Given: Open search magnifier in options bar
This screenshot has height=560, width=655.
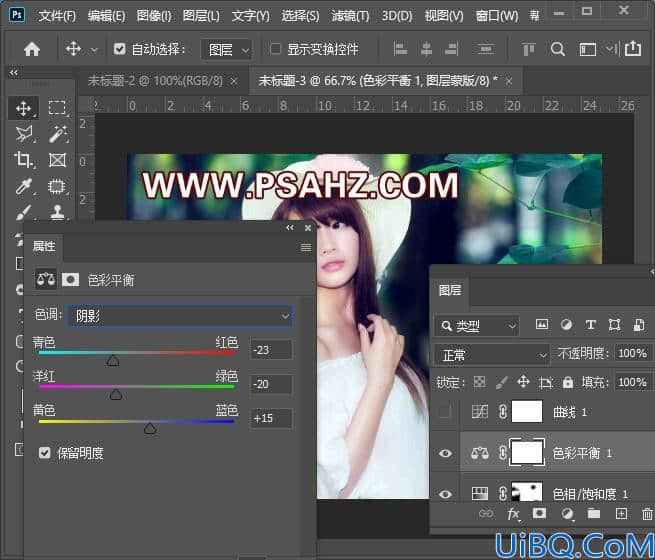Looking at the screenshot, I should (558, 49).
